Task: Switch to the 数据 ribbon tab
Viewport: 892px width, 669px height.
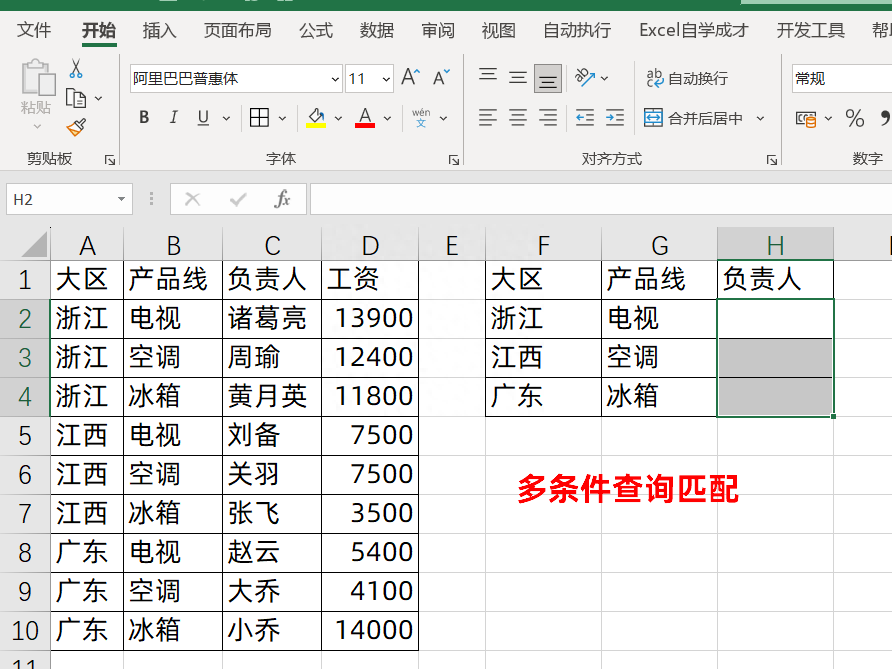Action: [x=376, y=30]
